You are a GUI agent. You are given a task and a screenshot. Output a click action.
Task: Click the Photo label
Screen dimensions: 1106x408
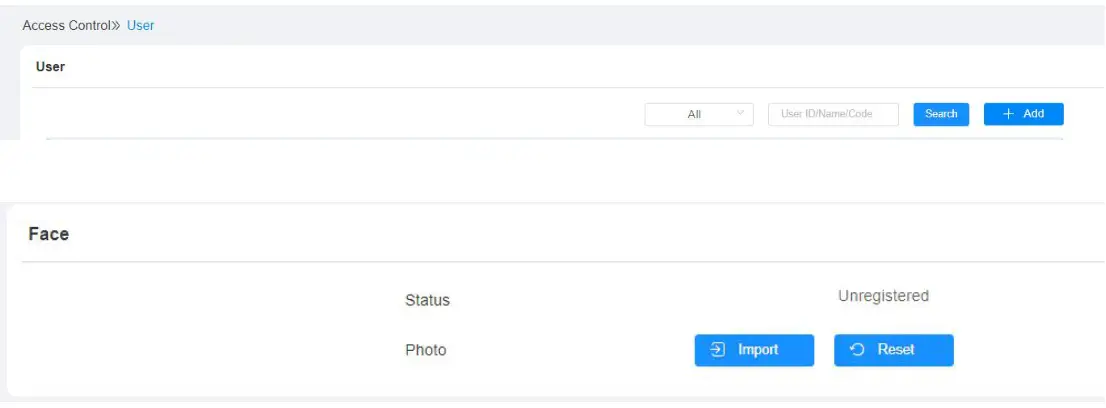point(426,350)
